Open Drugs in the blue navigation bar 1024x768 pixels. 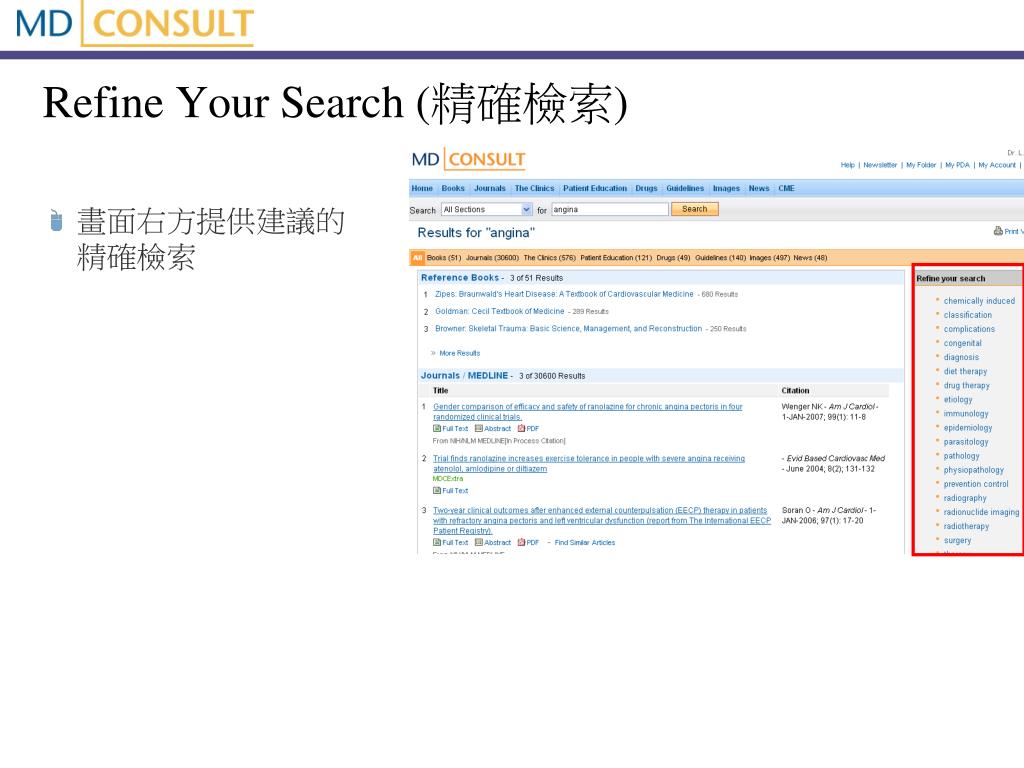click(647, 188)
